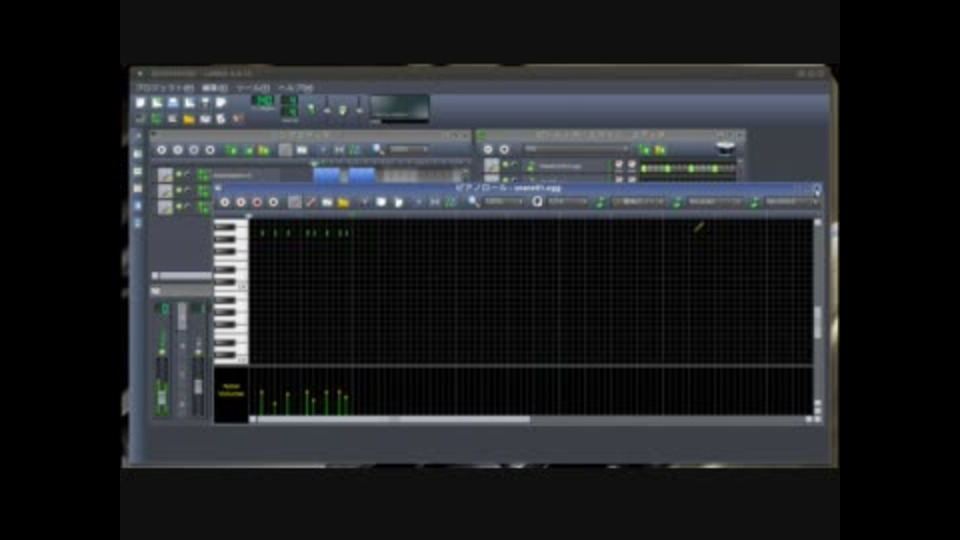The height and width of the screenshot is (540, 960).
Task: Open My Samples tab in left sidebar
Action: tap(138, 171)
